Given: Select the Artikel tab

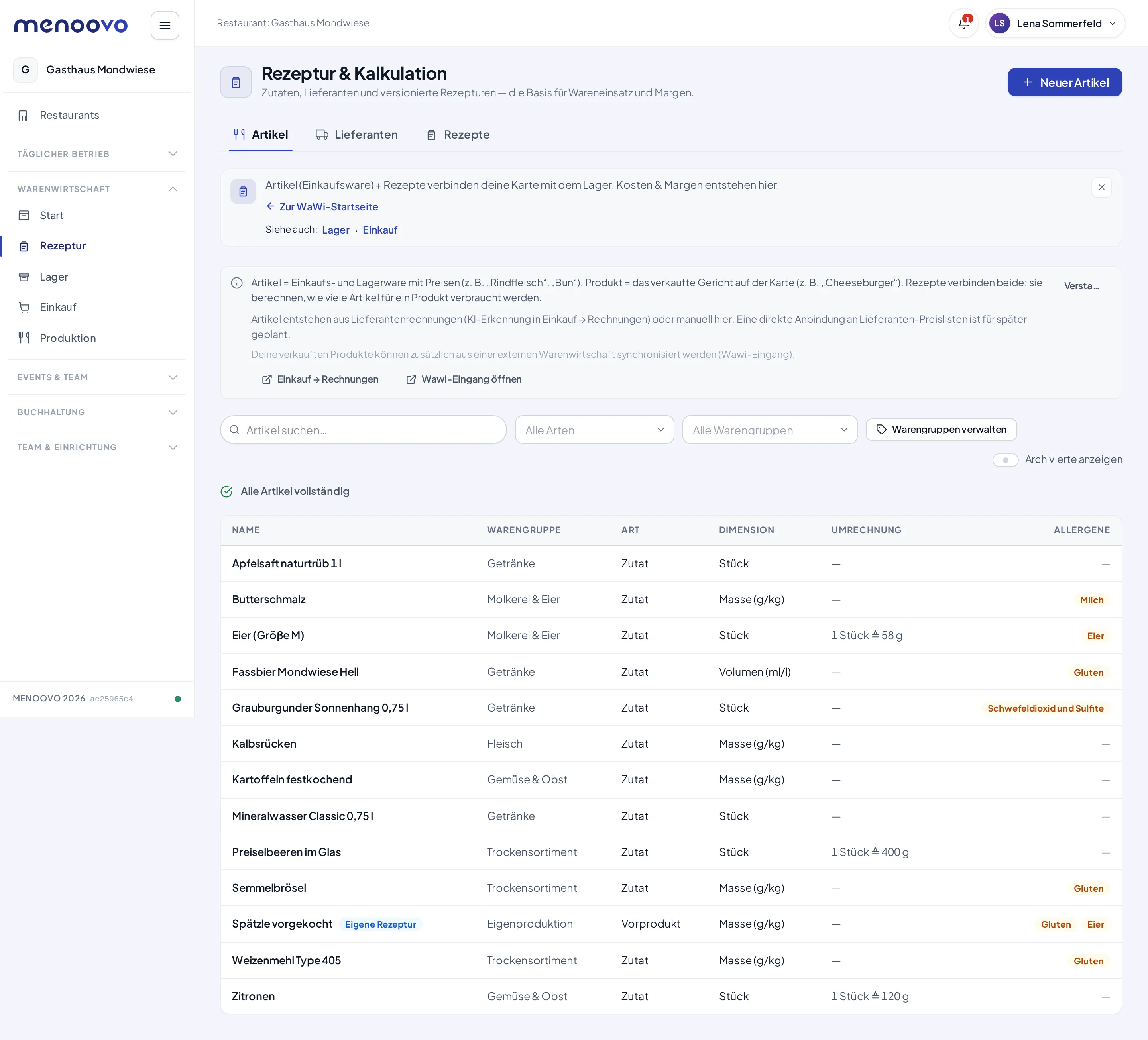Looking at the screenshot, I should point(261,135).
